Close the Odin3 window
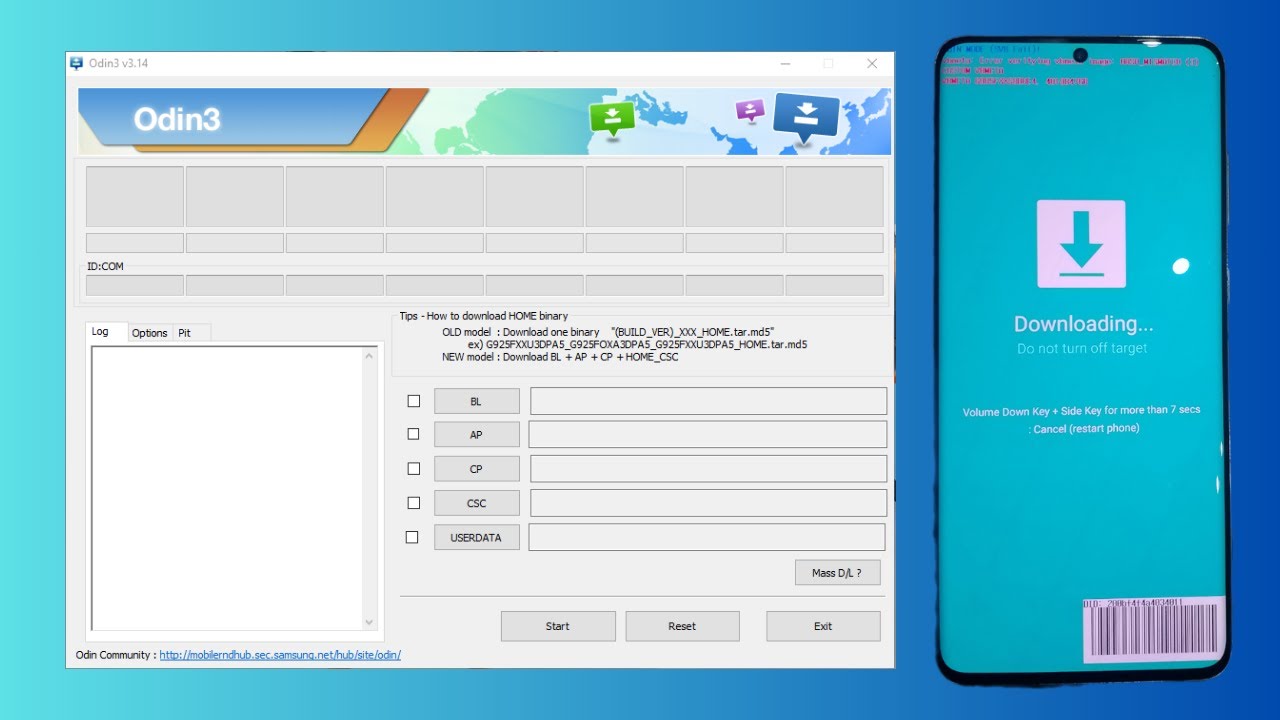 tap(872, 63)
